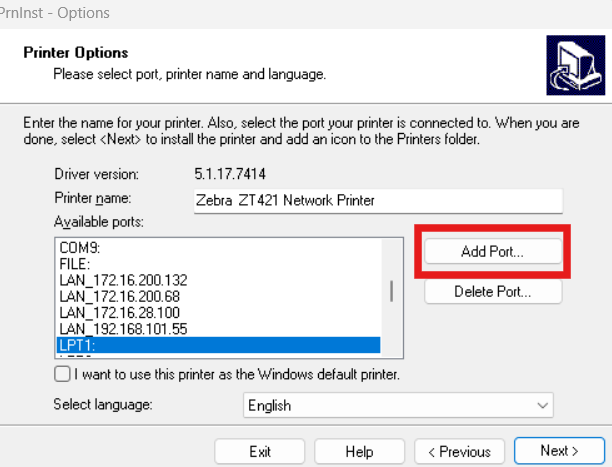The width and height of the screenshot is (612, 467).
Task: Enable Windows default printer checkbox
Action: (63, 374)
